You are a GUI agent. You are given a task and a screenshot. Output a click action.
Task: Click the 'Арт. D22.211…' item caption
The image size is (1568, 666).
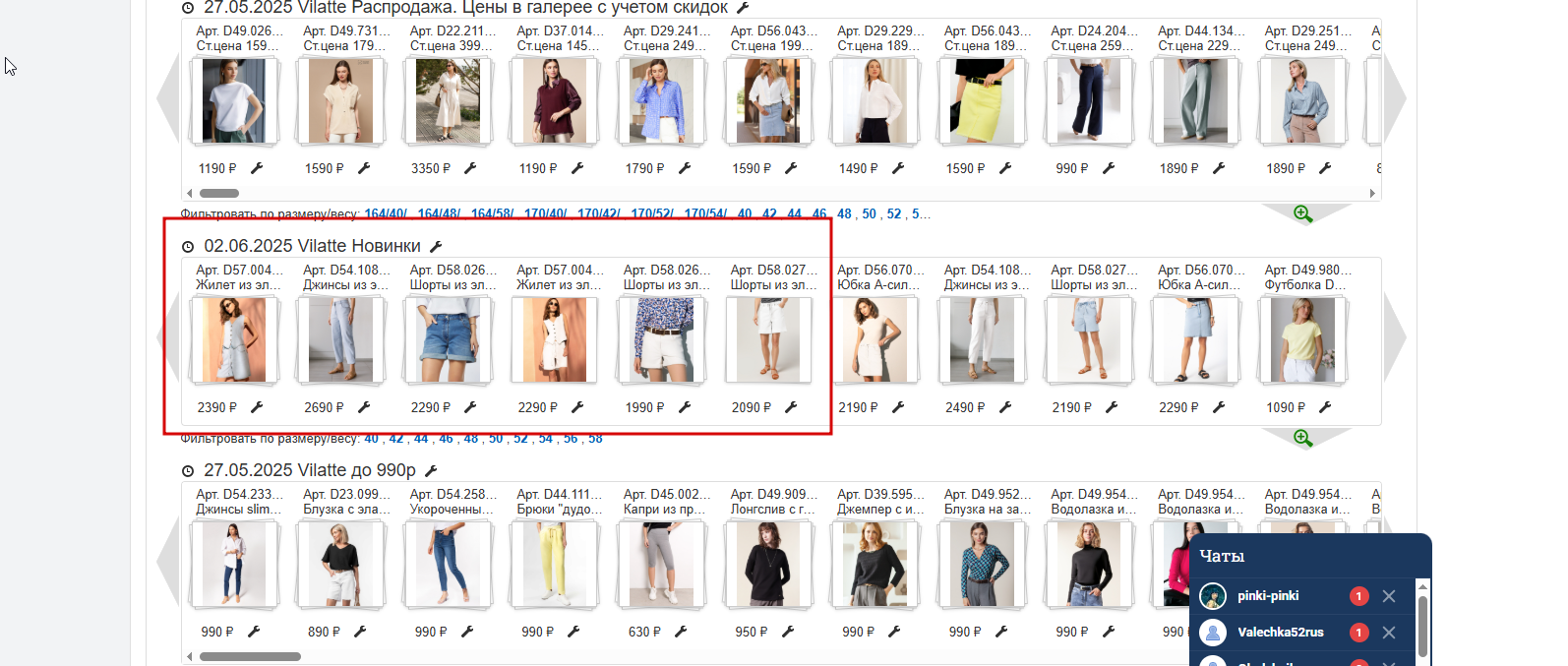[x=452, y=30]
